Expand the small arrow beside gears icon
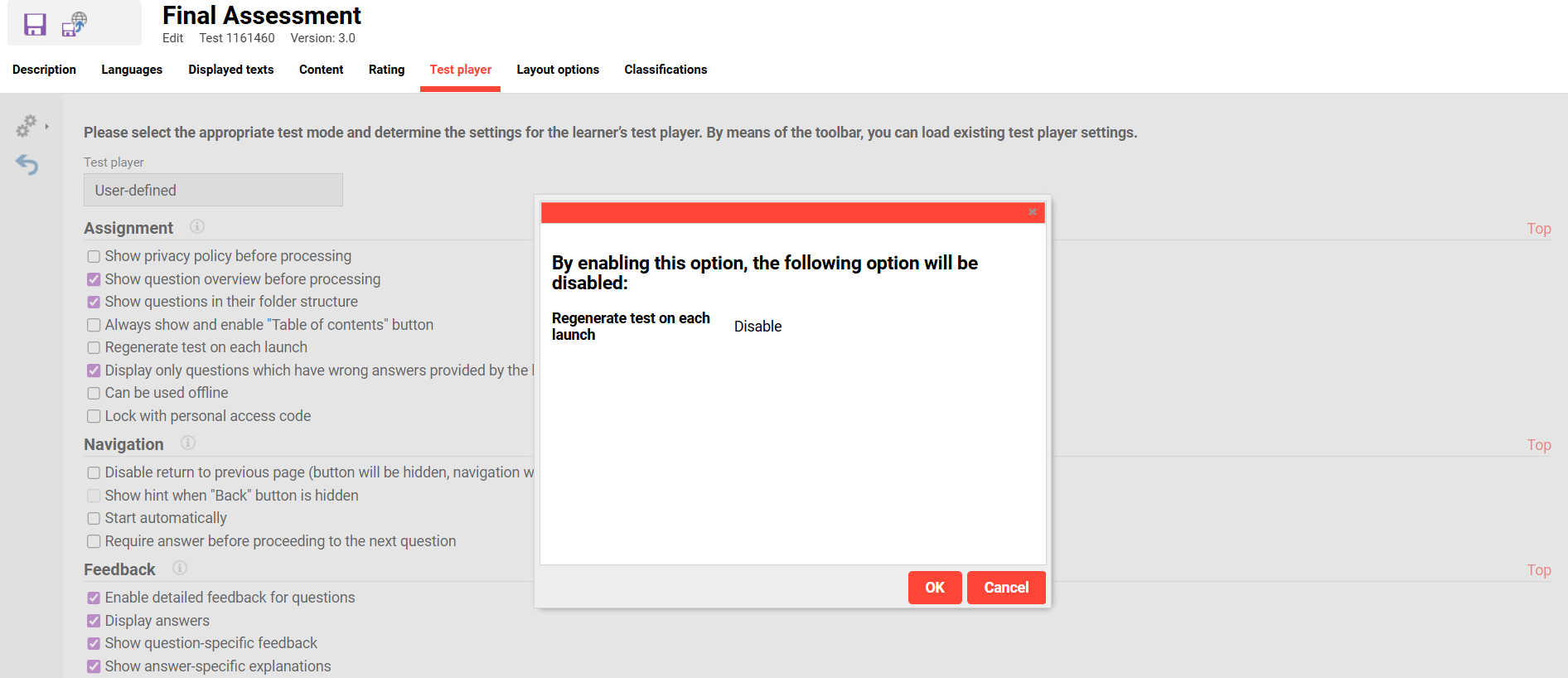This screenshot has height=678, width=1568. click(47, 127)
